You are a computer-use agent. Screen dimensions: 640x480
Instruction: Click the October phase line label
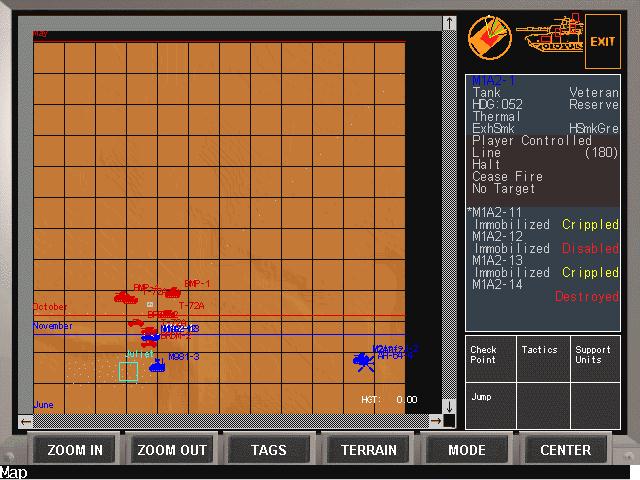(x=50, y=307)
